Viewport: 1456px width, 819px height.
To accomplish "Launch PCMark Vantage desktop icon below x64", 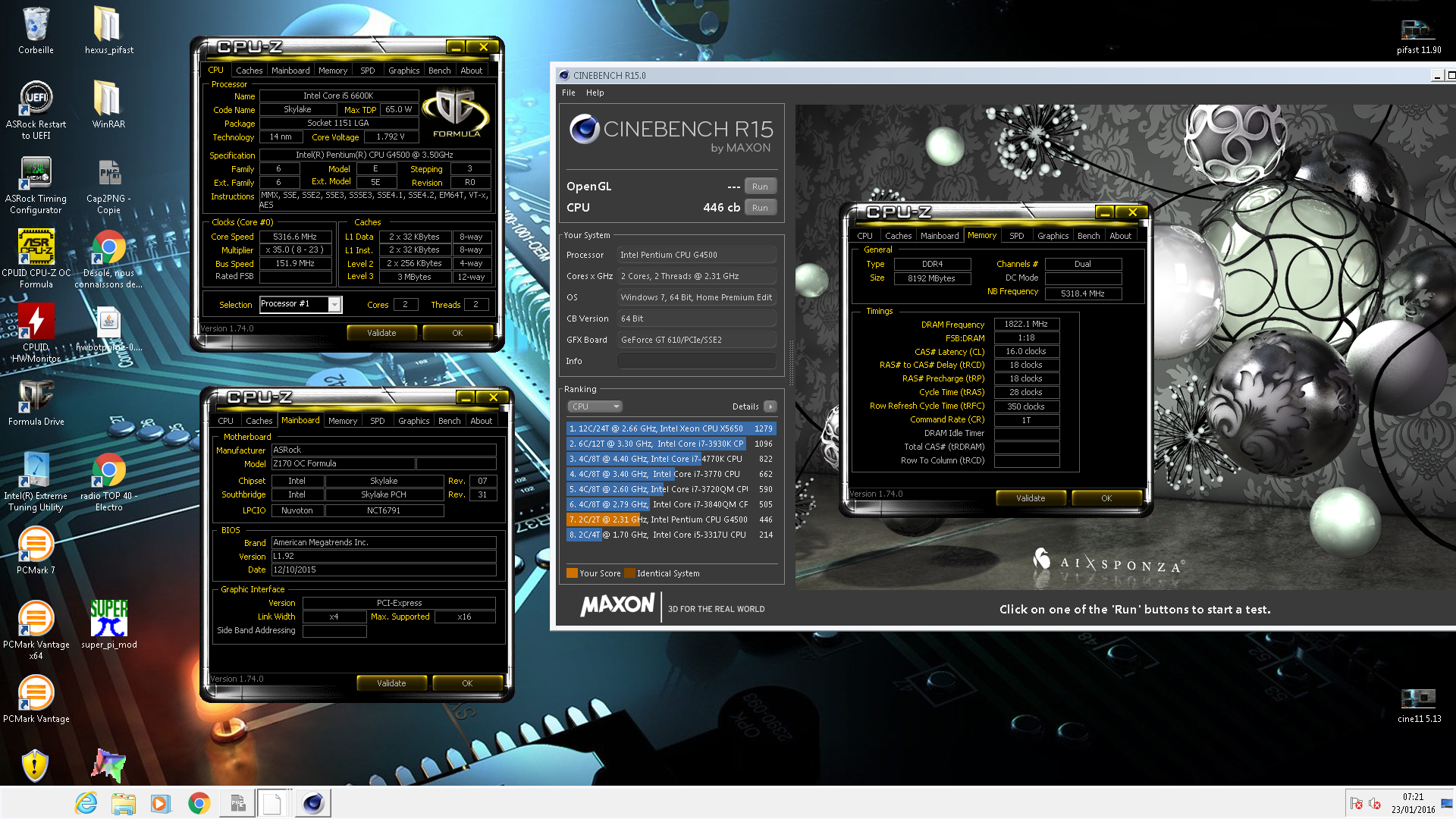I will coord(36,699).
